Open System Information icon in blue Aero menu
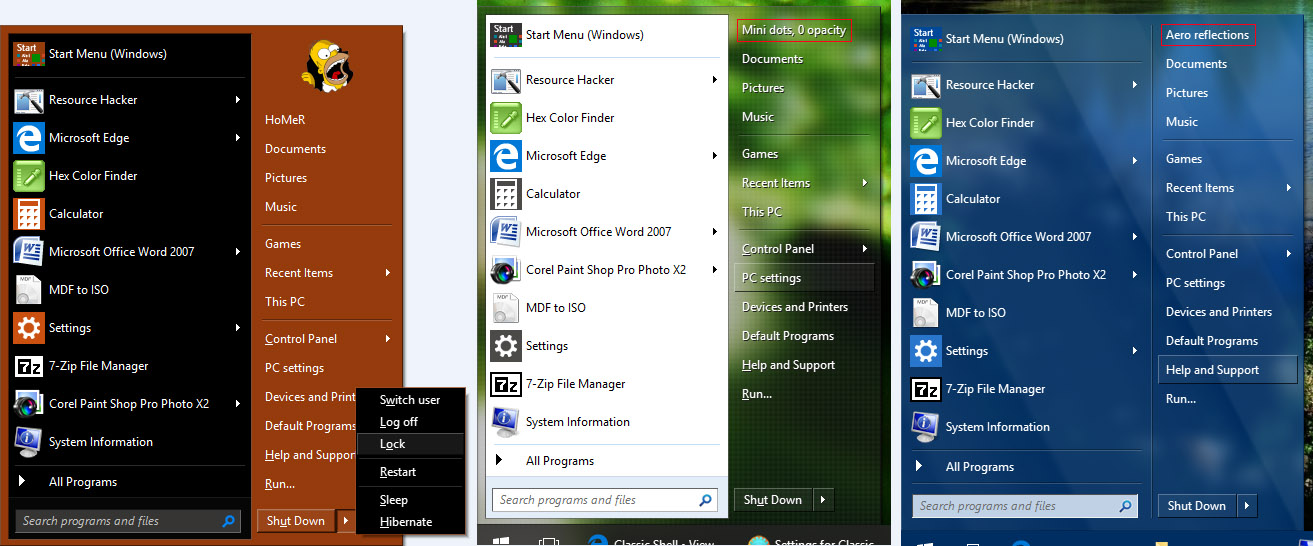 [926, 427]
